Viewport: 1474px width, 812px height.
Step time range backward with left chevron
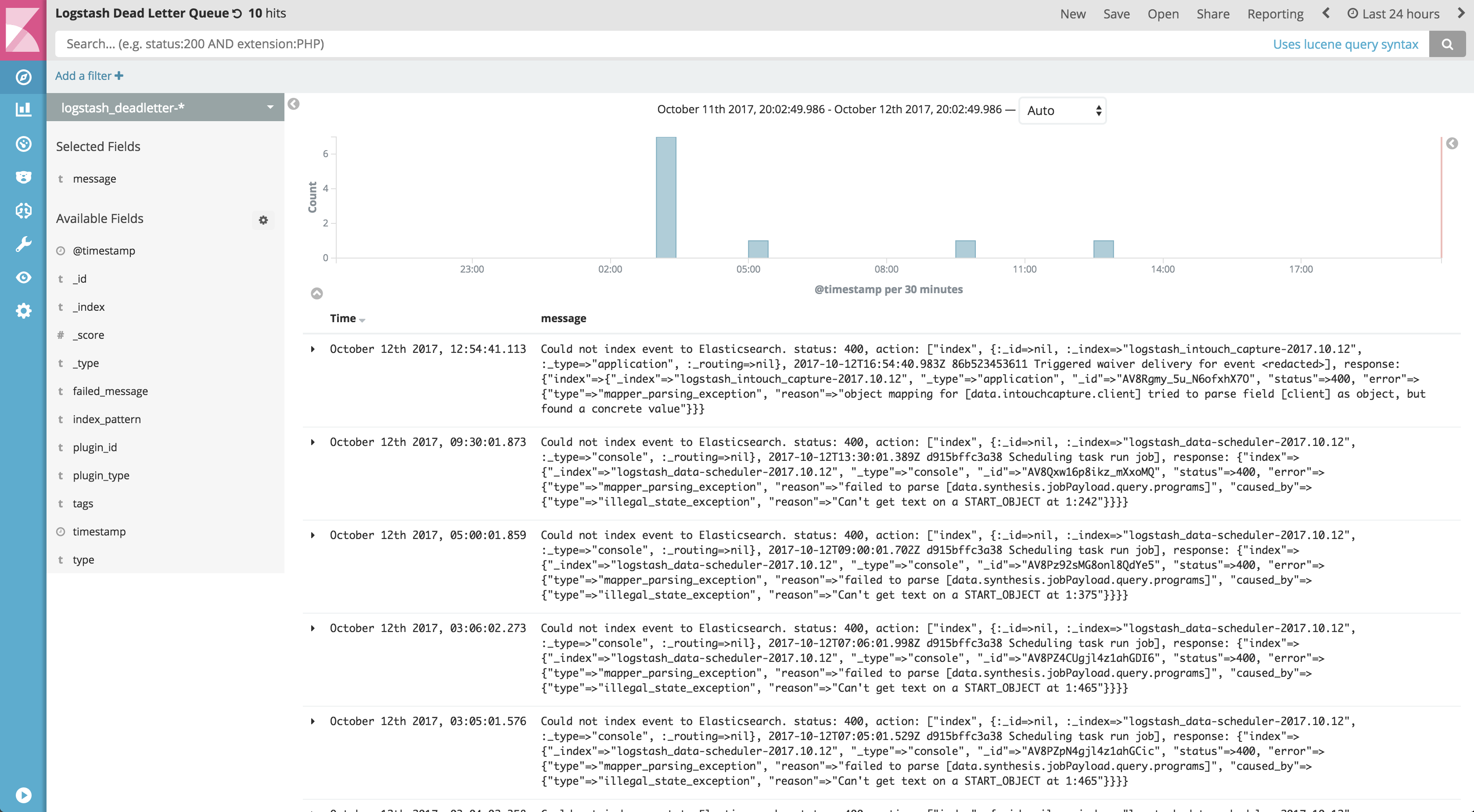point(1326,13)
